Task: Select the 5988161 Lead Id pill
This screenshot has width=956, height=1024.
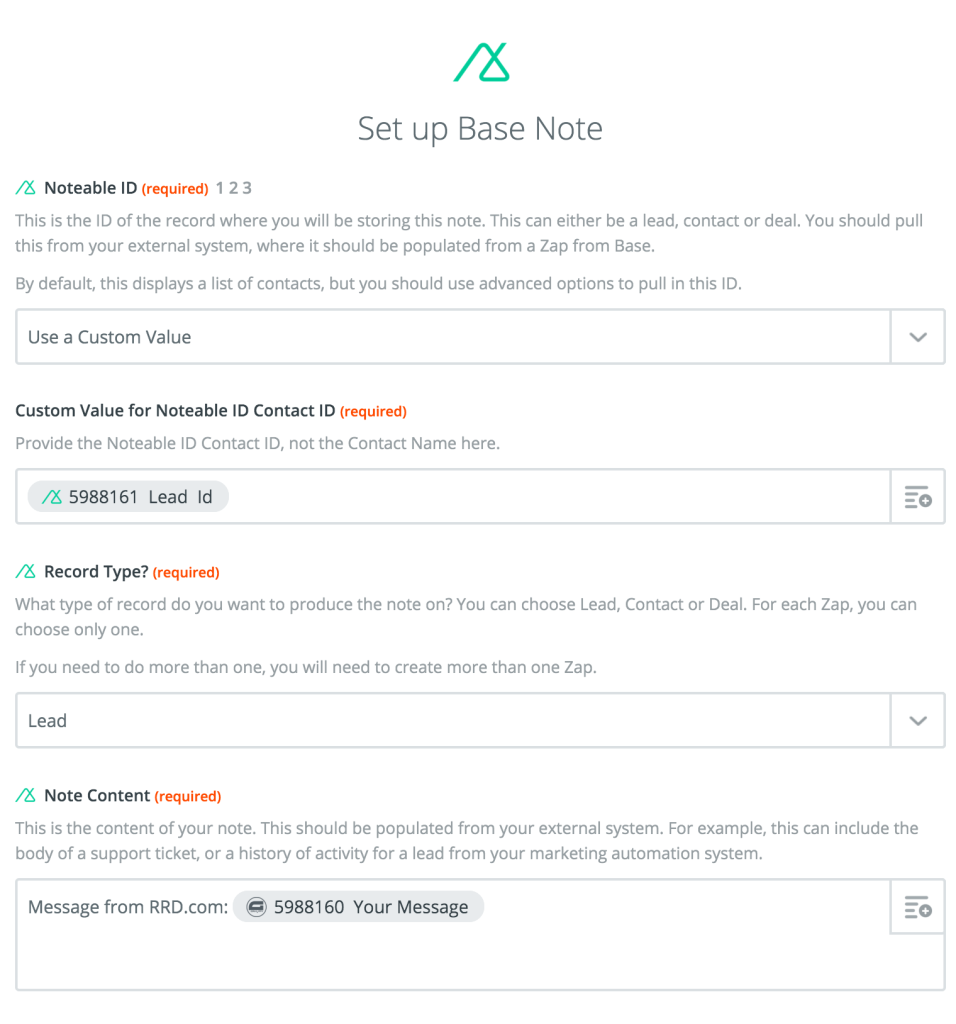Action: 128,497
